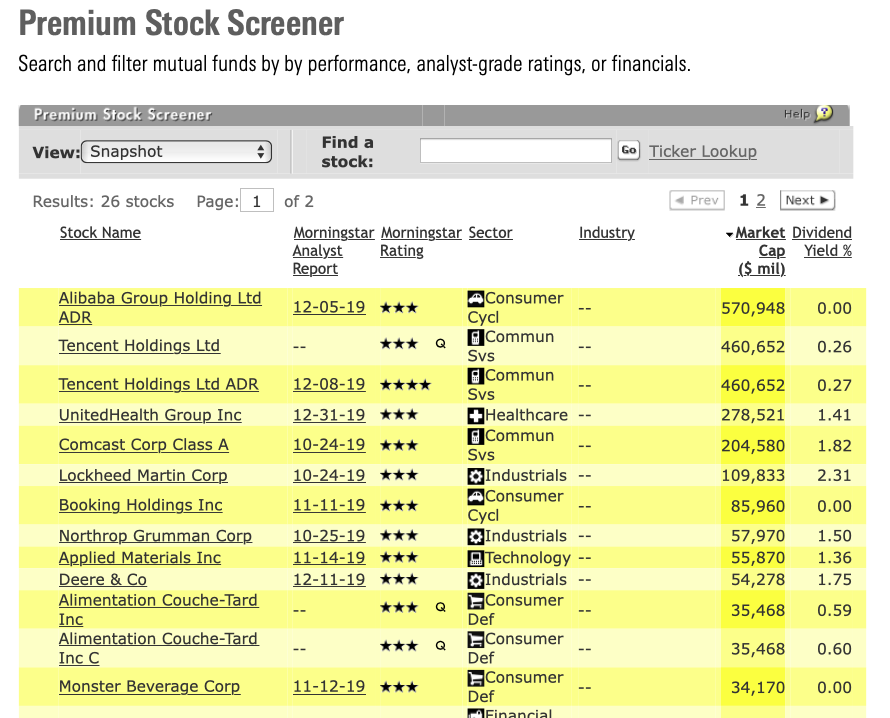Open Lockheed Martin analyst report 10-24-19
Image resolution: width=890 pixels, height=718 pixels.
[x=329, y=476]
